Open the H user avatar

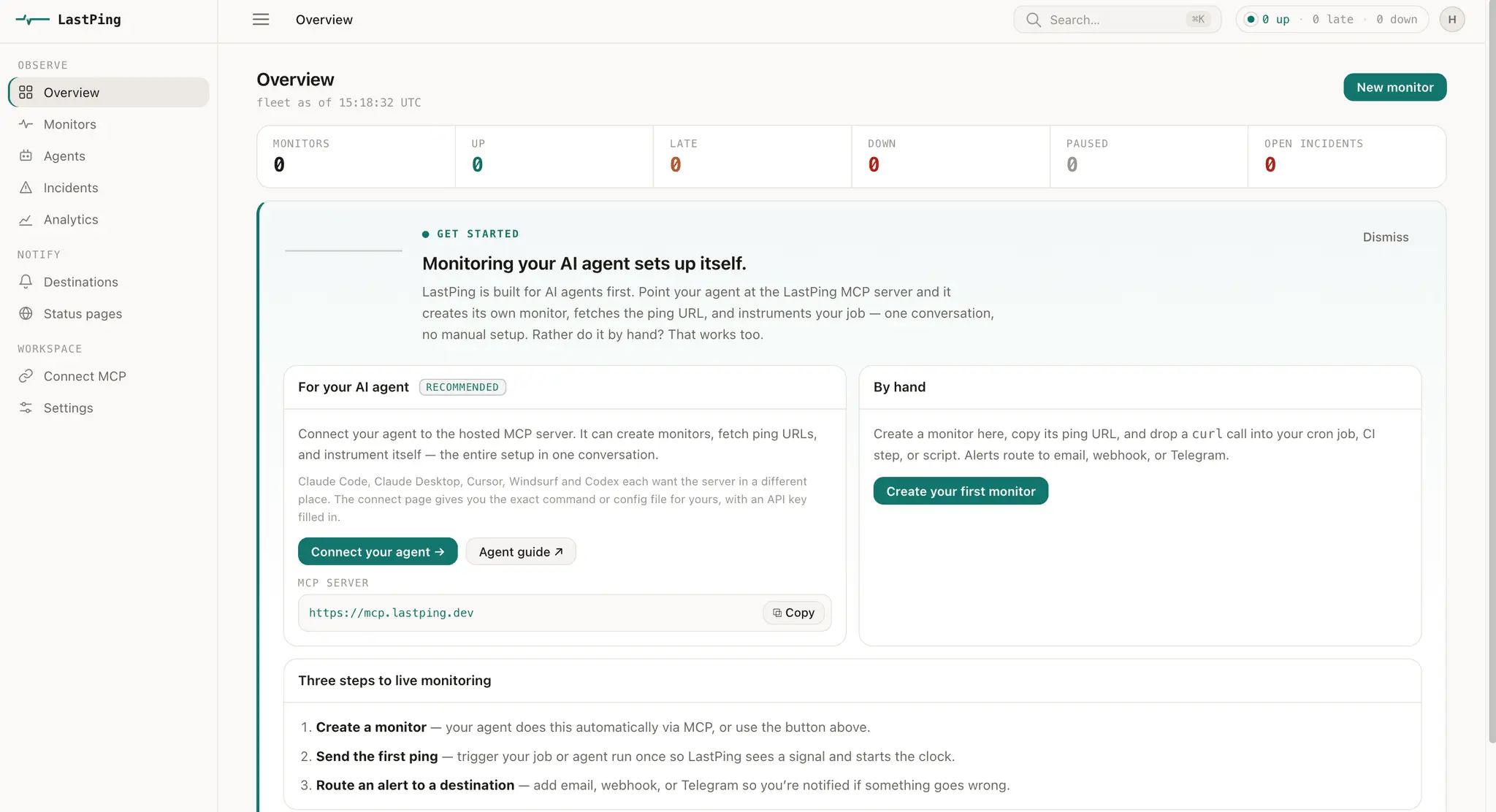coord(1452,20)
